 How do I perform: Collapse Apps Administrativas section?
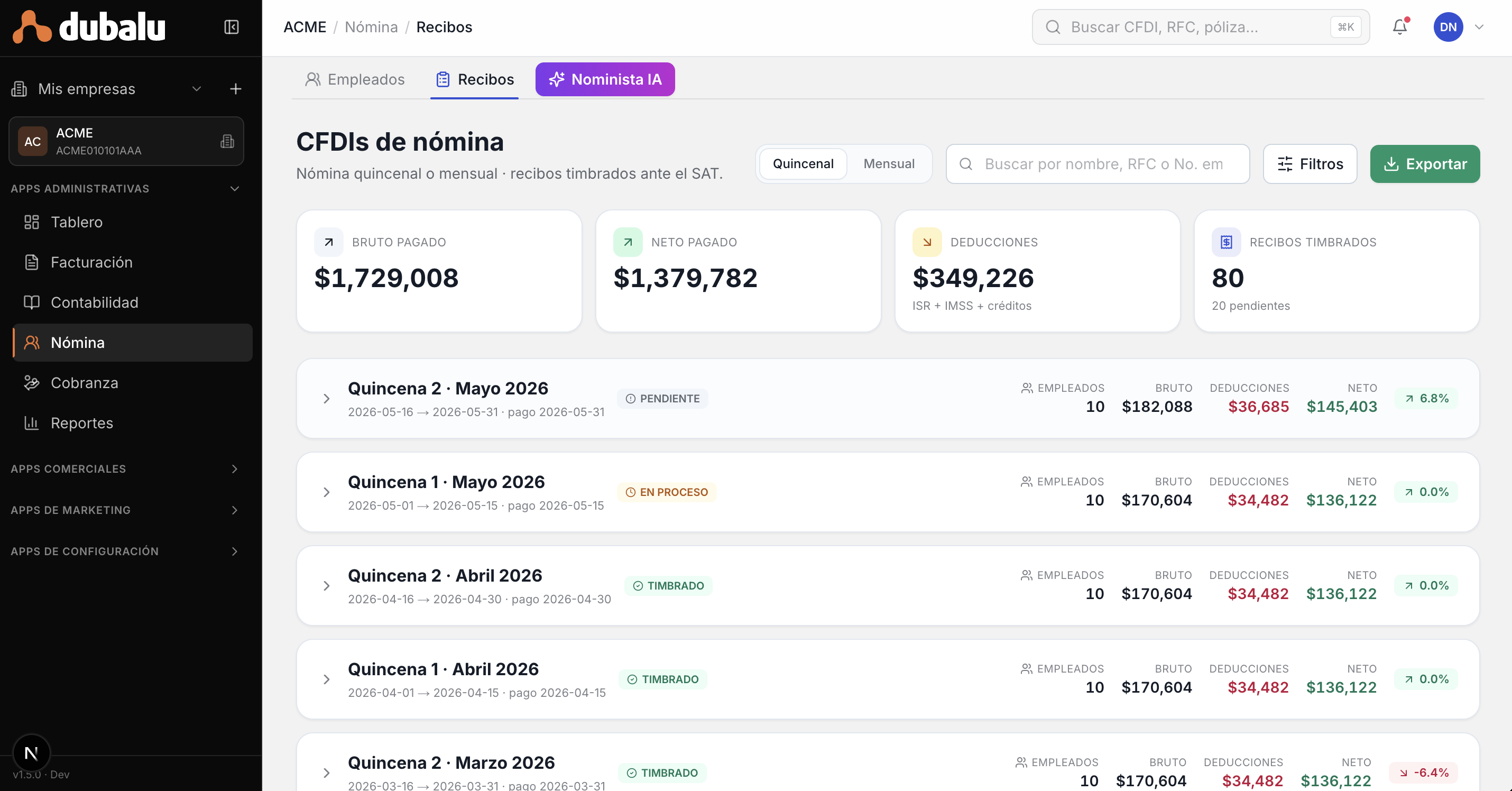coord(235,189)
